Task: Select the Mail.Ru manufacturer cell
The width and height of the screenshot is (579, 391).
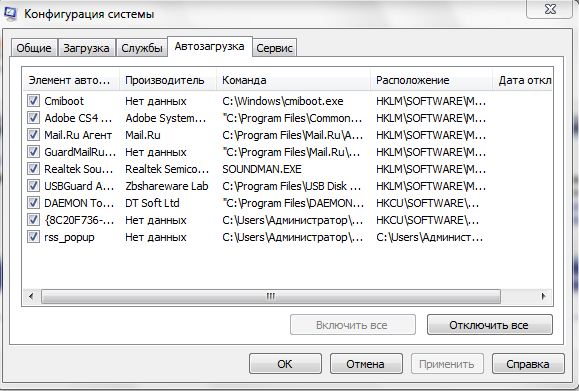Action: pos(143,135)
